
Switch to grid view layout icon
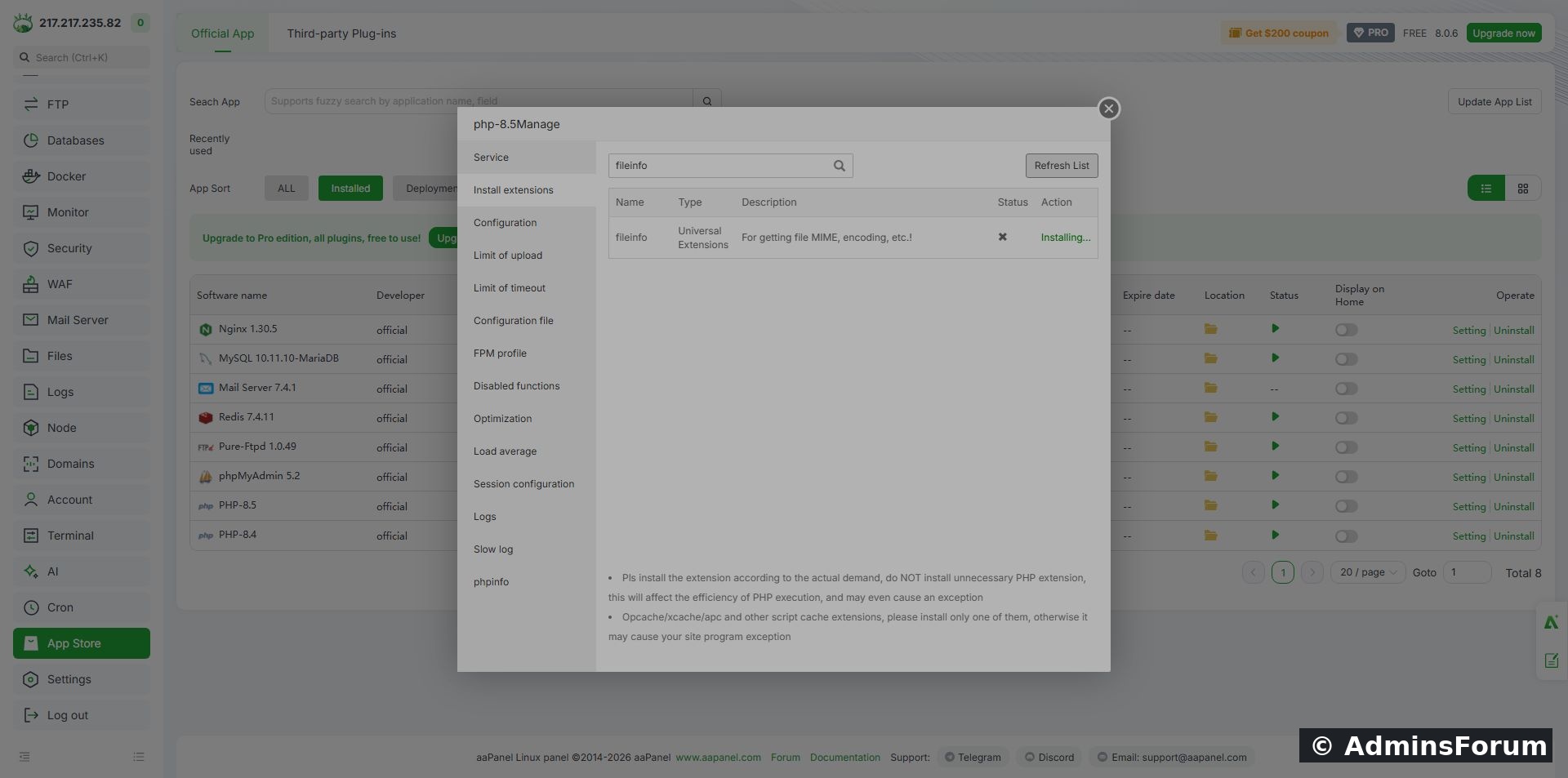[x=1523, y=189]
